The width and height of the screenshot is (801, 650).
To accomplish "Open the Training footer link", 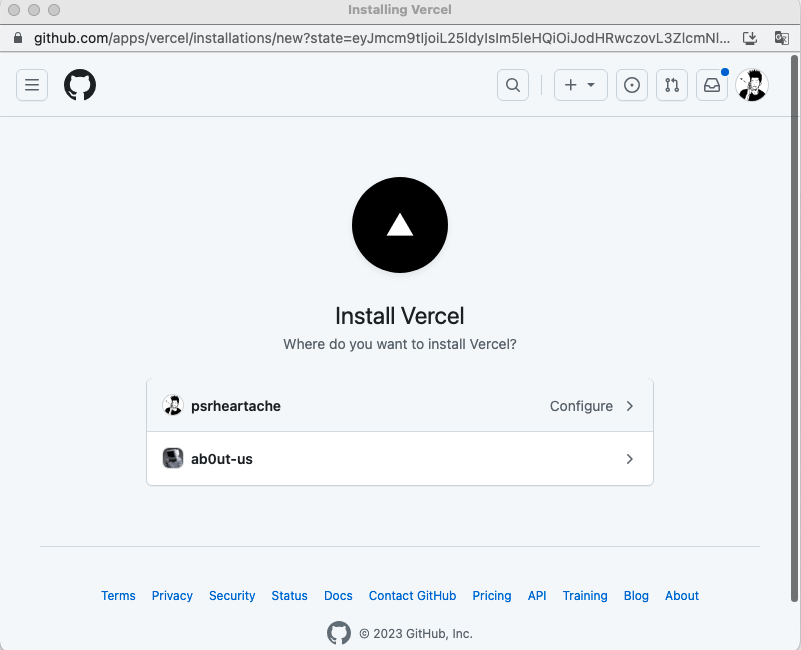I will [585, 596].
